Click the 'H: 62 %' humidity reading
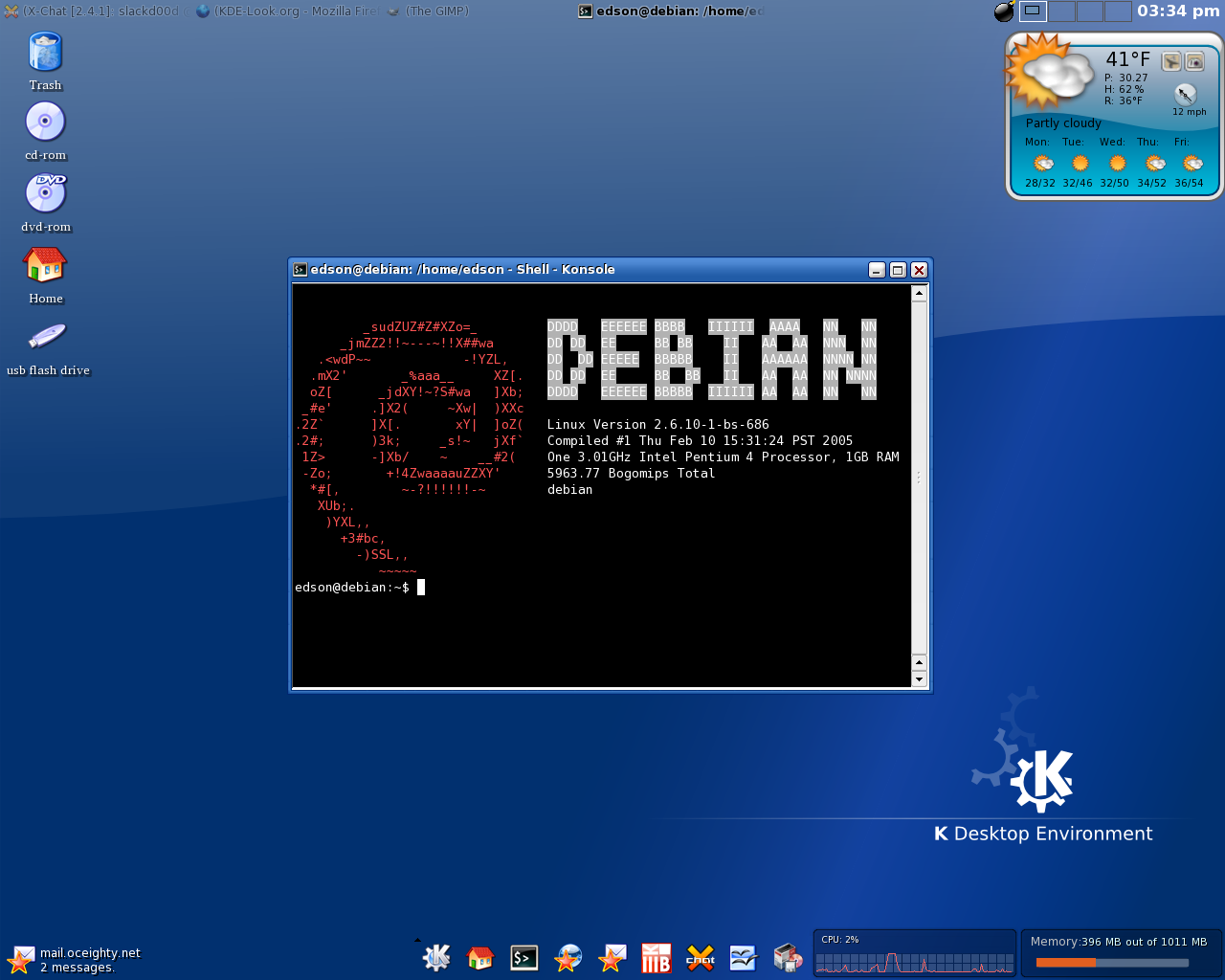Image resolution: width=1225 pixels, height=980 pixels. [1125, 89]
